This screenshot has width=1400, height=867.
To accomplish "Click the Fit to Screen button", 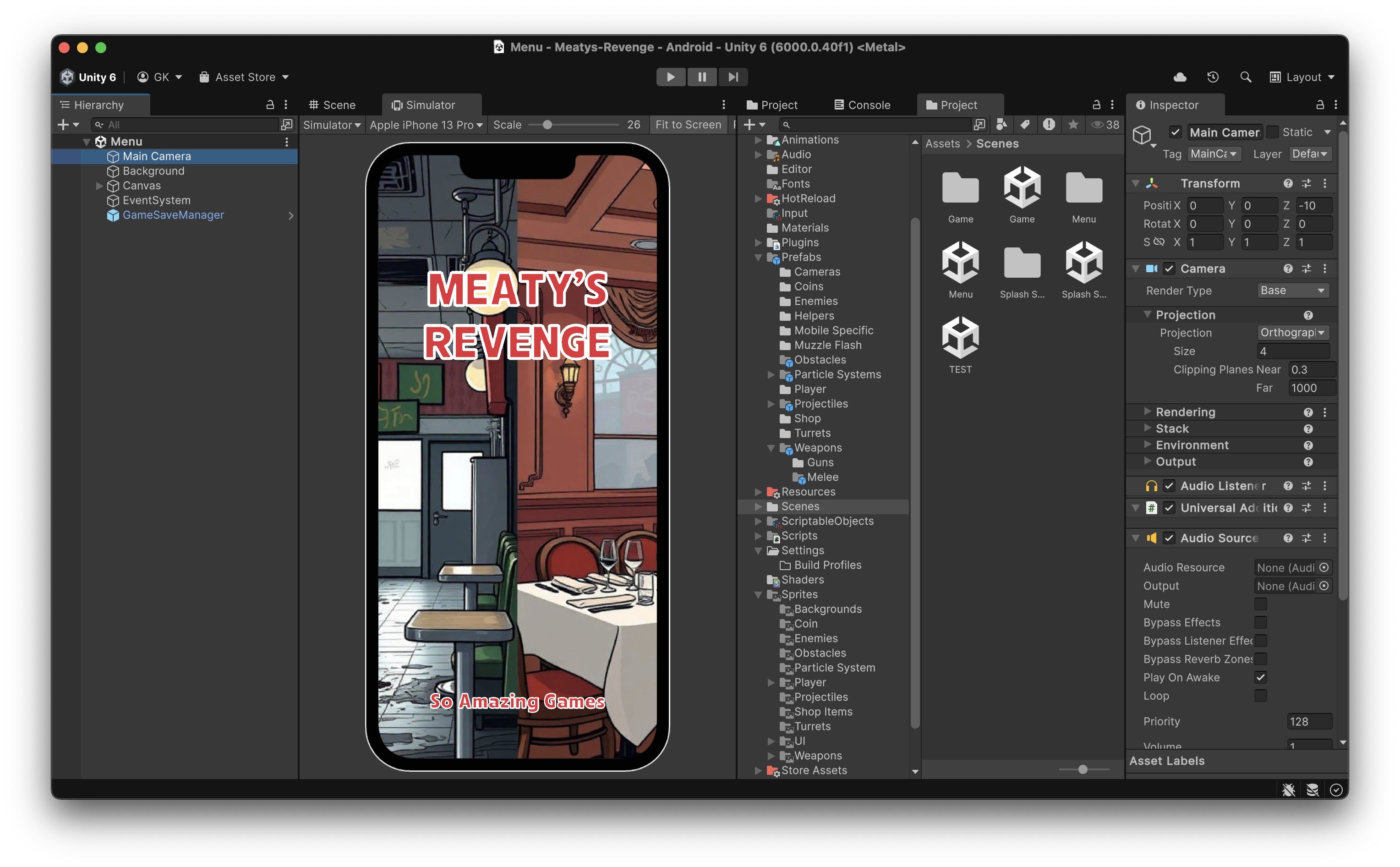I will tap(688, 125).
